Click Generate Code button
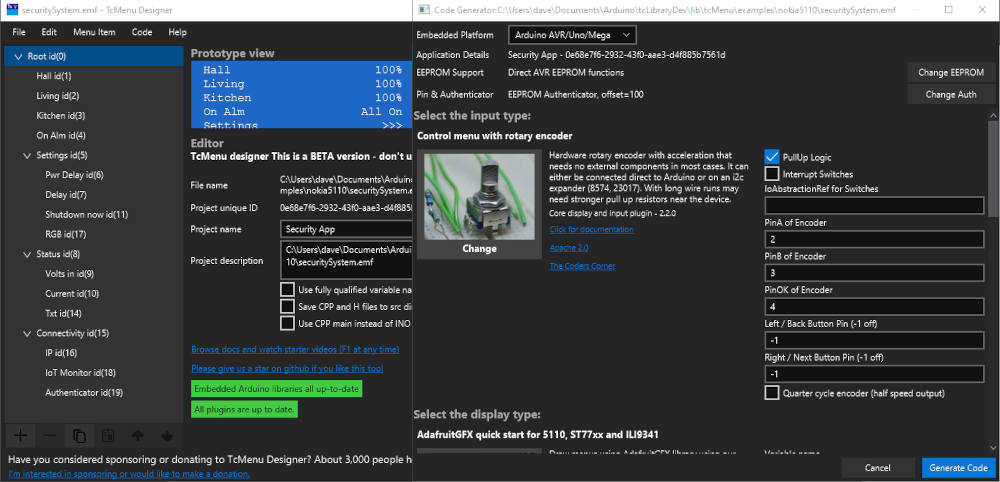The height and width of the screenshot is (482, 1000). tap(959, 468)
